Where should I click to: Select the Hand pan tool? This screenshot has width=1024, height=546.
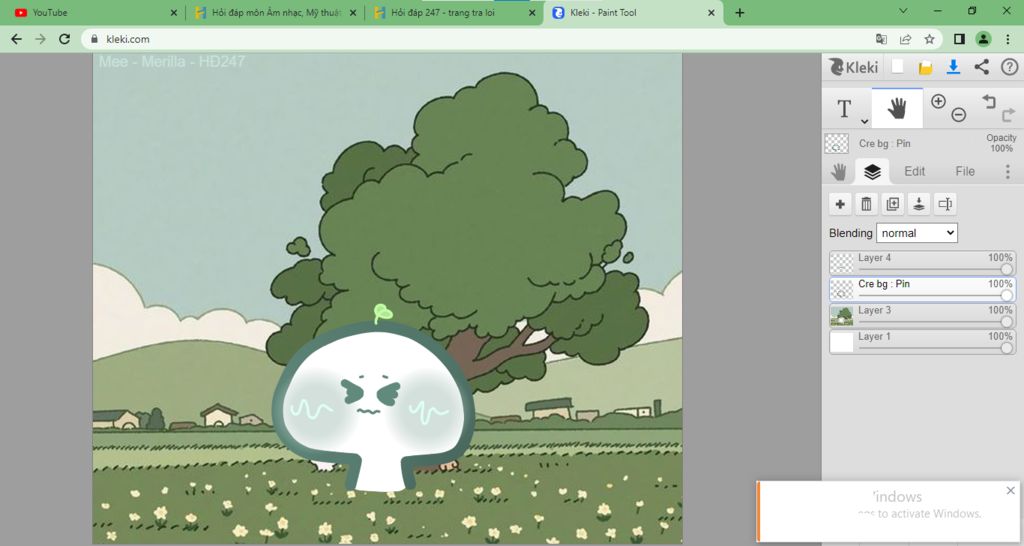click(897, 108)
